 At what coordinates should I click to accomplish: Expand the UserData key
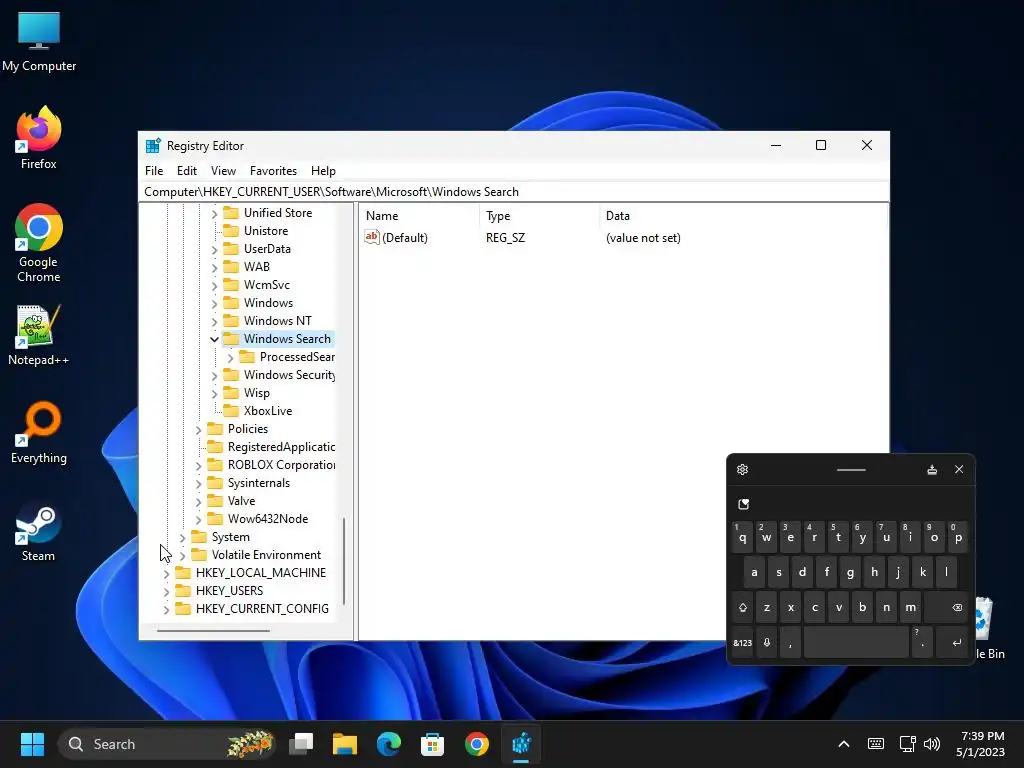pos(214,249)
